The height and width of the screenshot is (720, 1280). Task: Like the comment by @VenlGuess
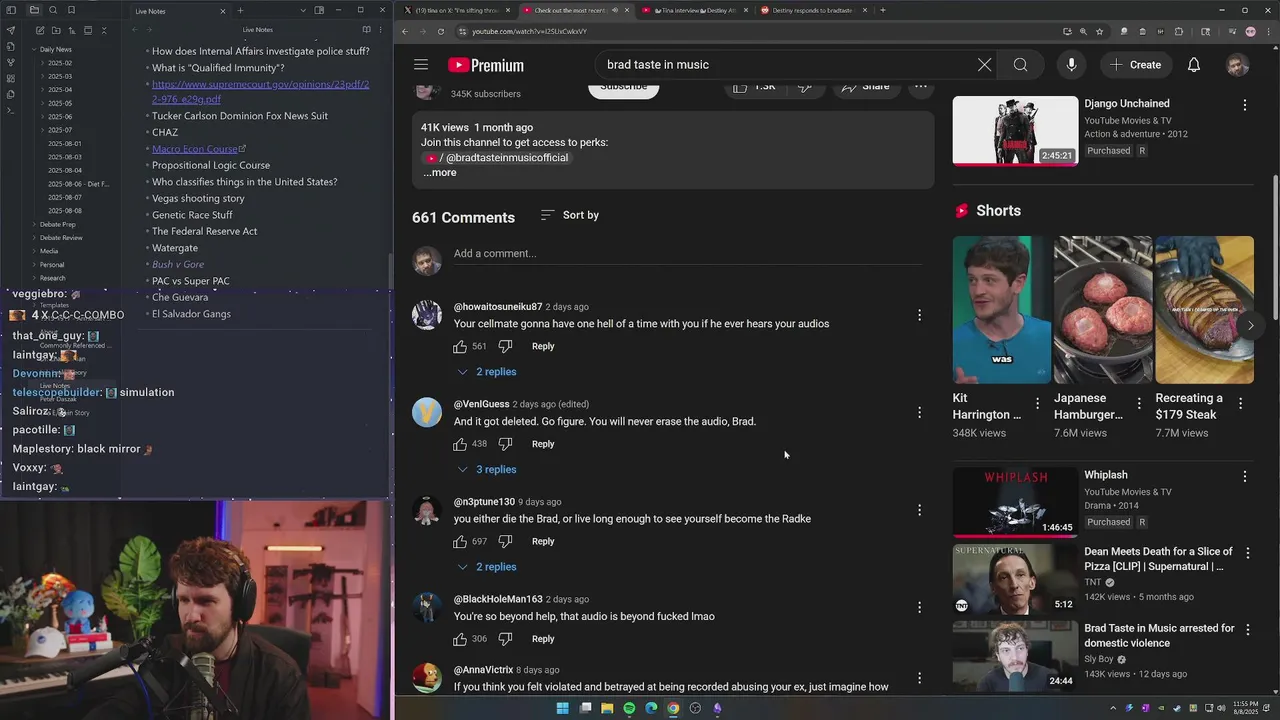(x=460, y=444)
